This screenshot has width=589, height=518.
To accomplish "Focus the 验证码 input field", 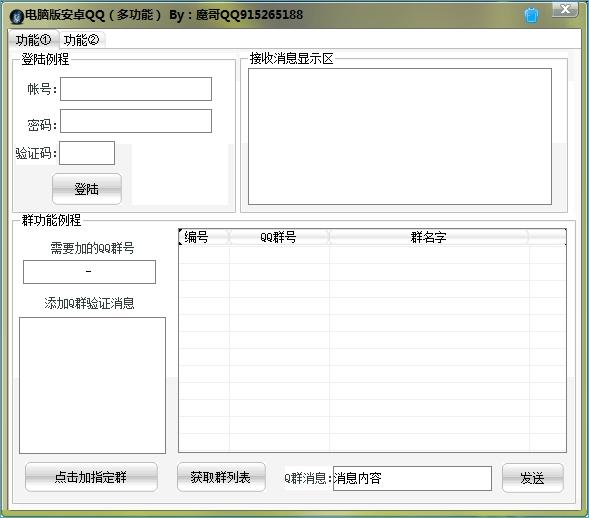I will pyautogui.click(x=87, y=153).
